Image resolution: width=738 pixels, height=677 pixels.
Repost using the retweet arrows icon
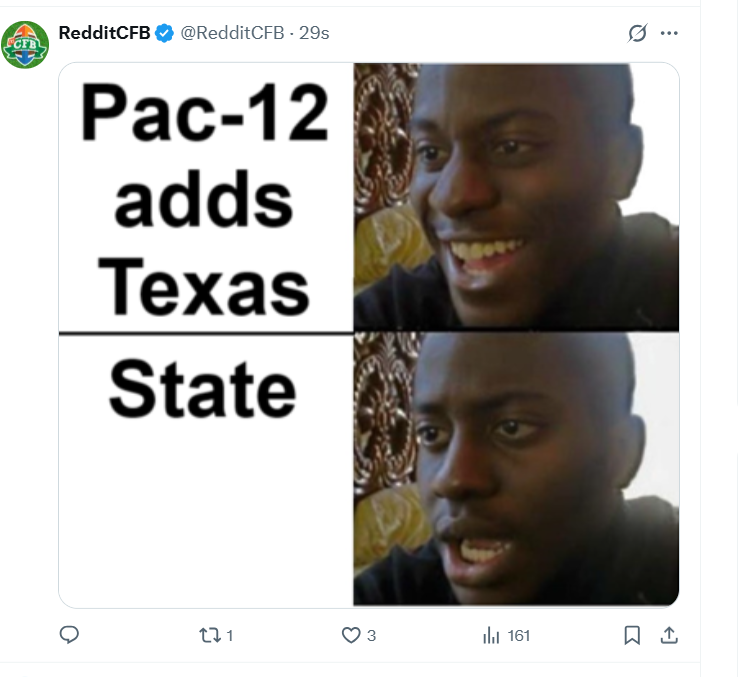tap(210, 636)
